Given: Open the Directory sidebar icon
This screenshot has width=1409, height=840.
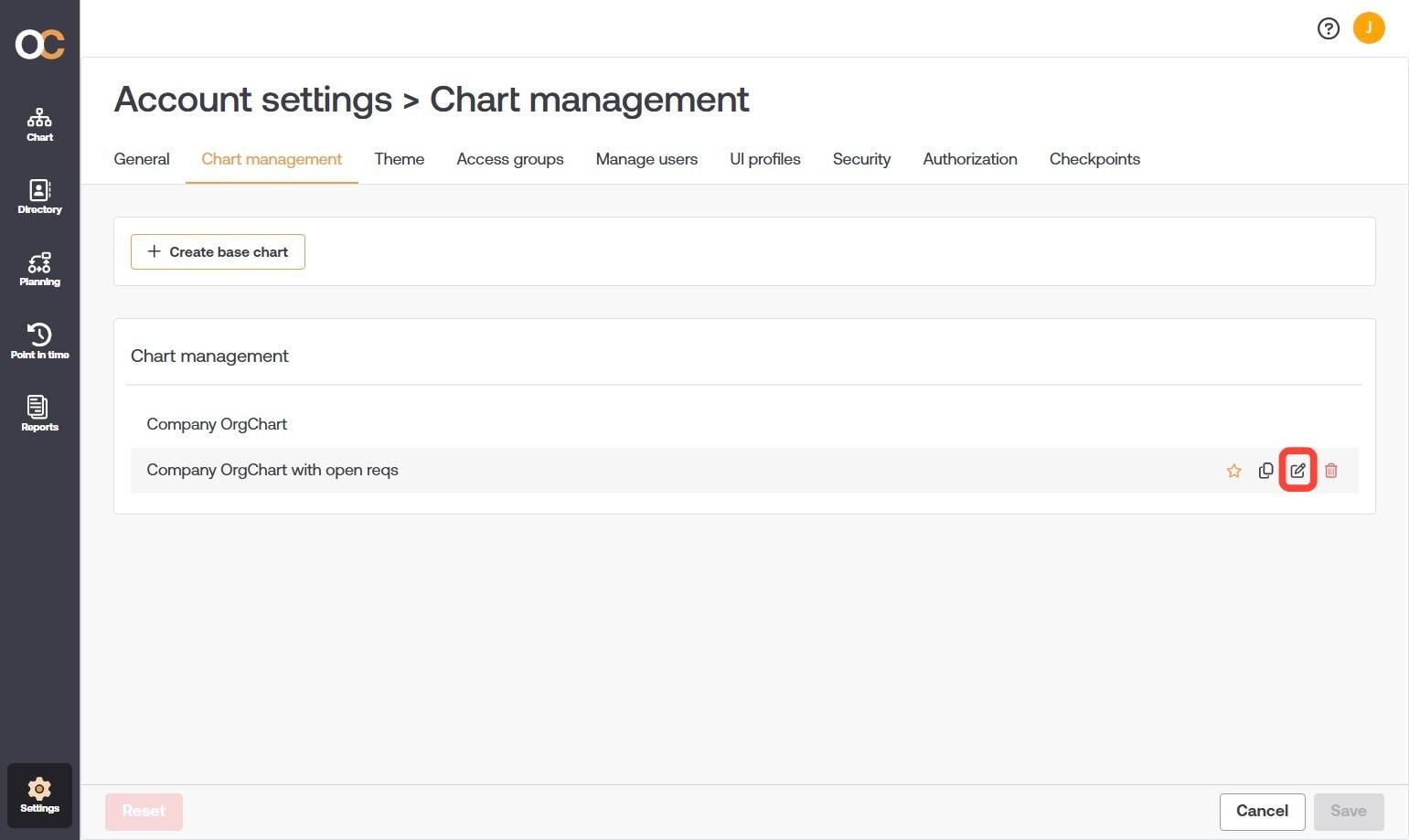Looking at the screenshot, I should tap(39, 197).
